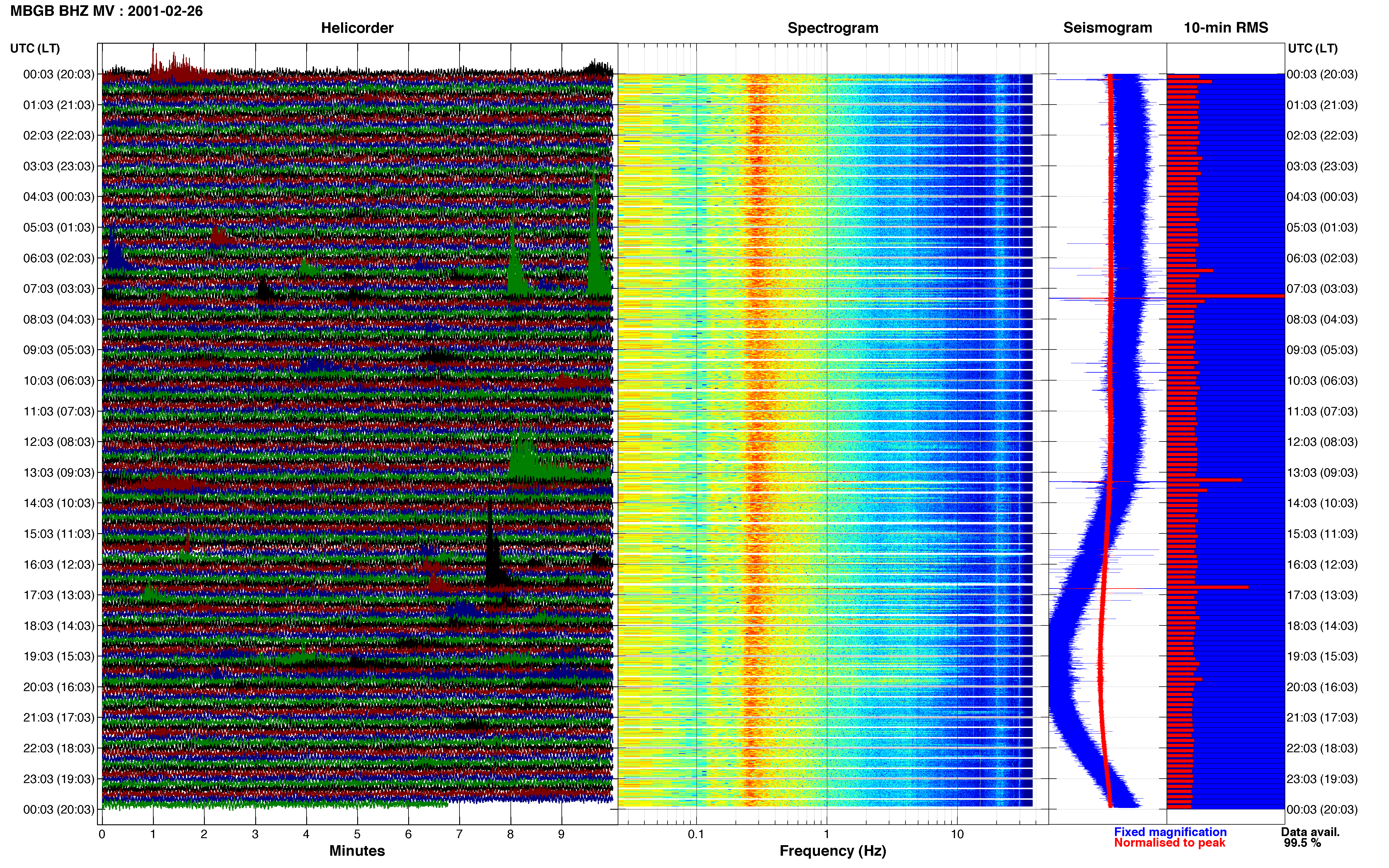Click 13:03 (09:03) label right of RMS panel
The image size is (1389, 868).
click(1322, 473)
